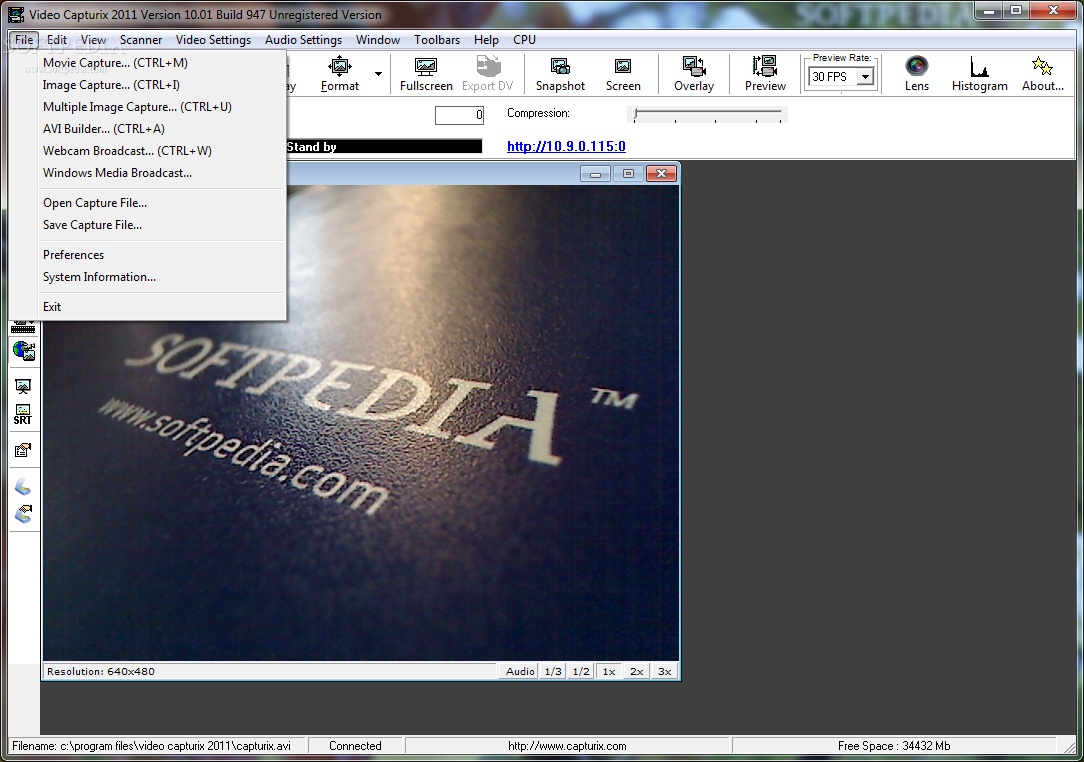Click the Softpedia video preview image
This screenshot has width=1084, height=762.
[361, 422]
